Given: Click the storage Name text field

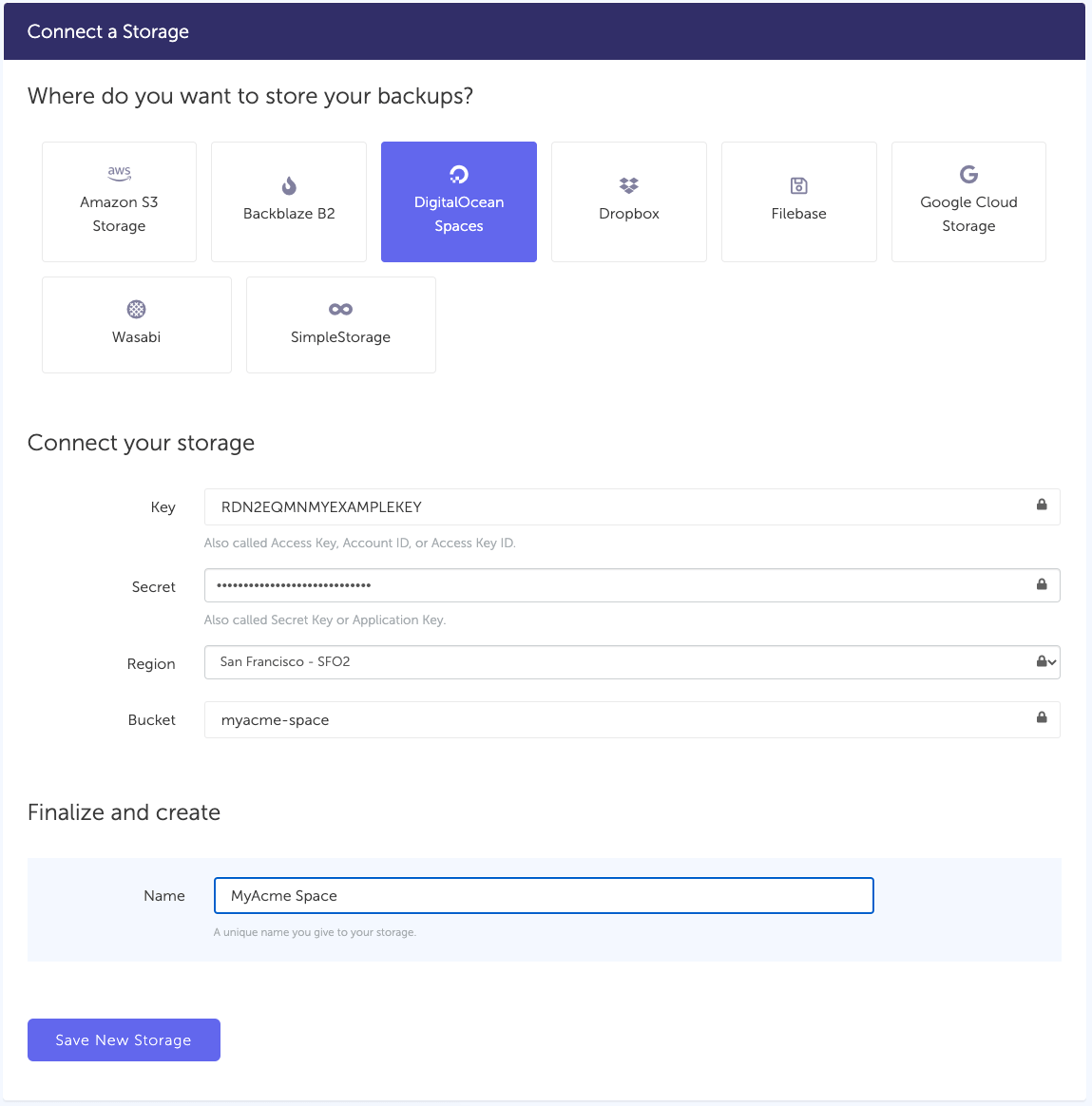Looking at the screenshot, I should point(544,896).
